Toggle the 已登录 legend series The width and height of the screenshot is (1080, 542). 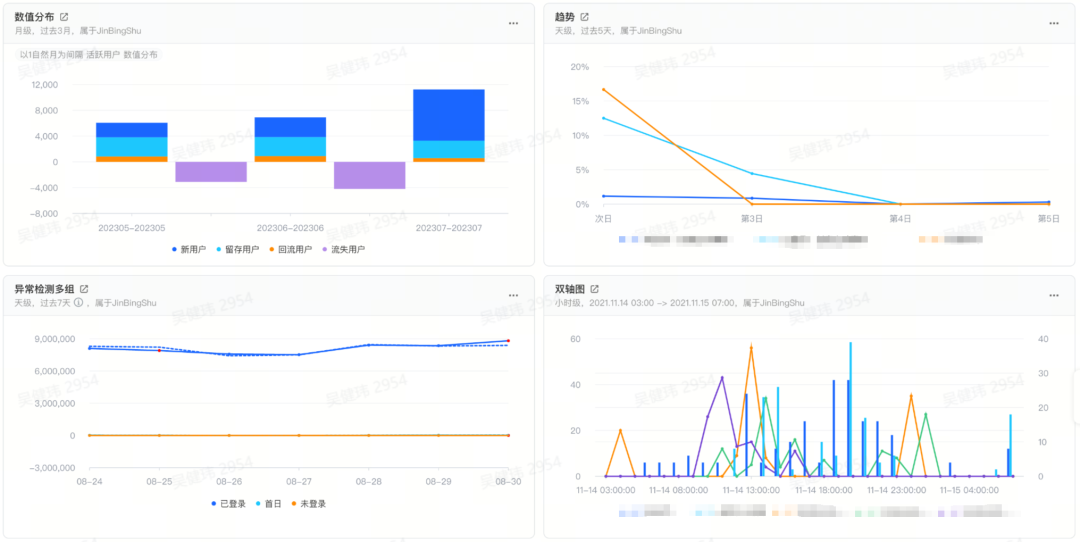click(x=228, y=504)
